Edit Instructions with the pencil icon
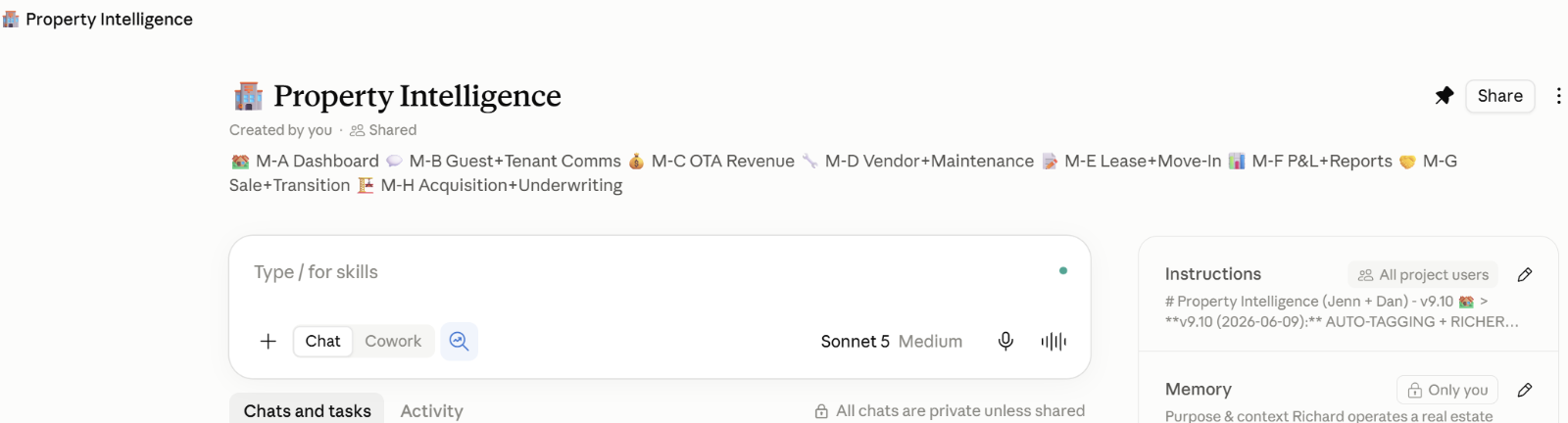The image size is (1568, 423). [x=1525, y=275]
